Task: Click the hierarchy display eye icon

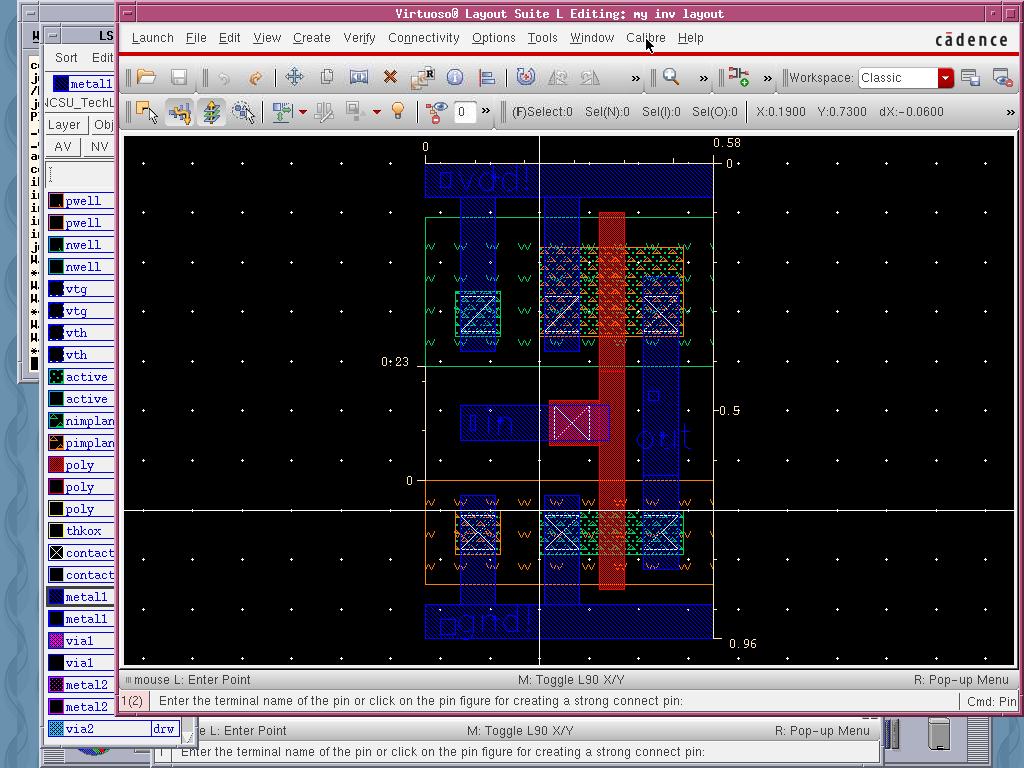Action: pyautogui.click(x=436, y=112)
